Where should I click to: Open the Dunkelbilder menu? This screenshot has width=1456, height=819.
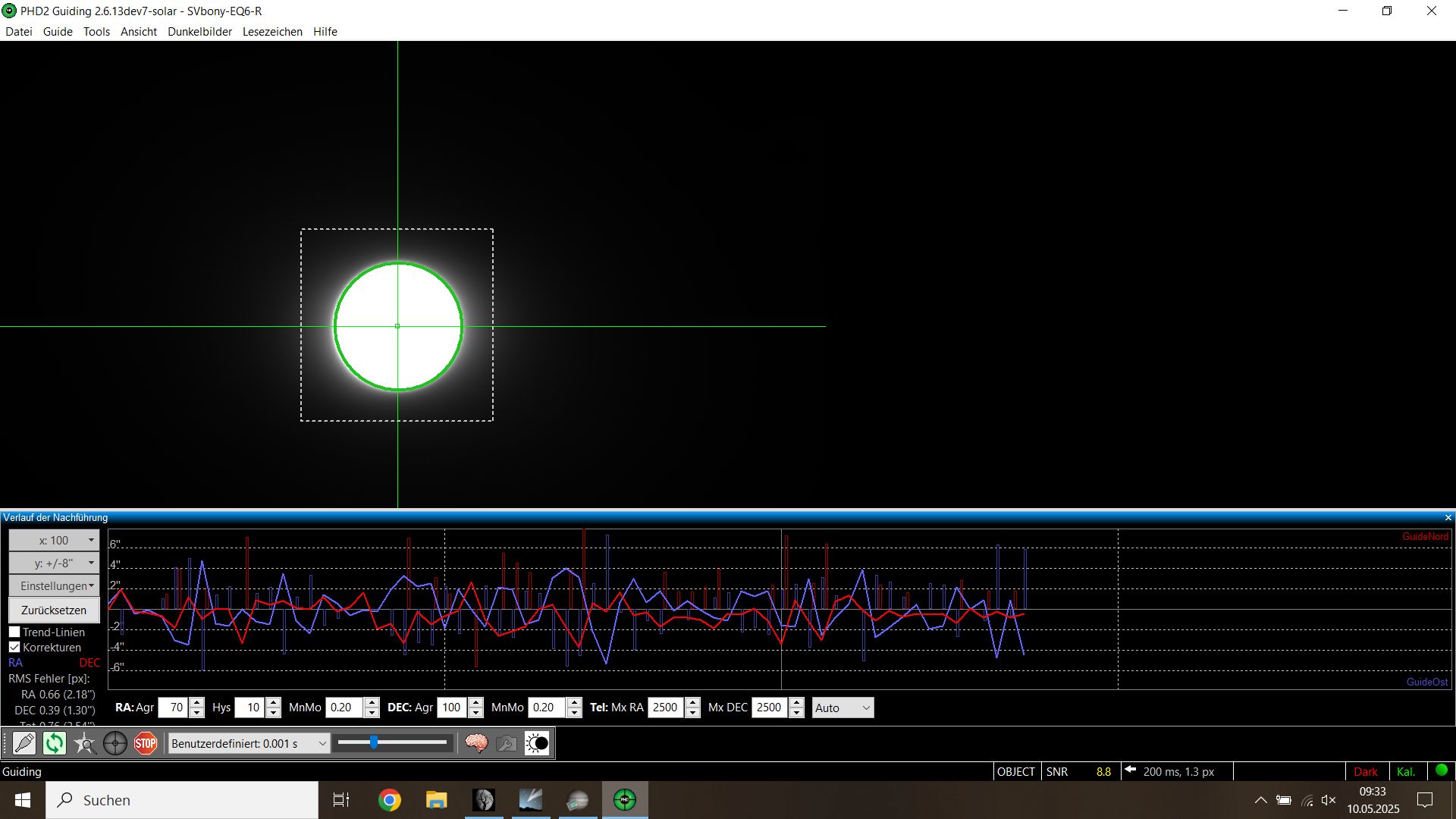click(x=199, y=32)
